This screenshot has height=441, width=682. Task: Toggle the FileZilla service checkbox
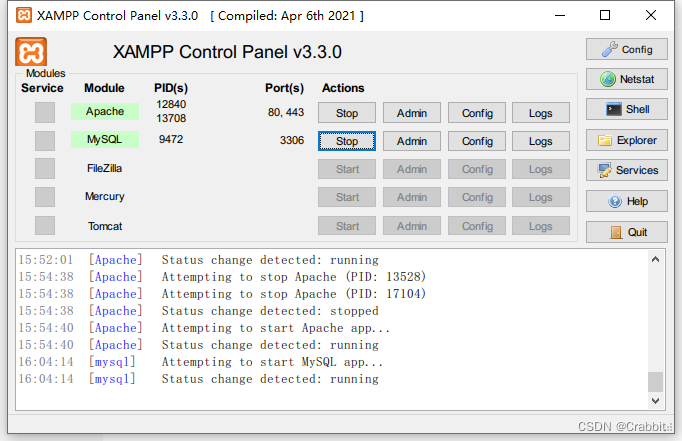click(x=45, y=169)
